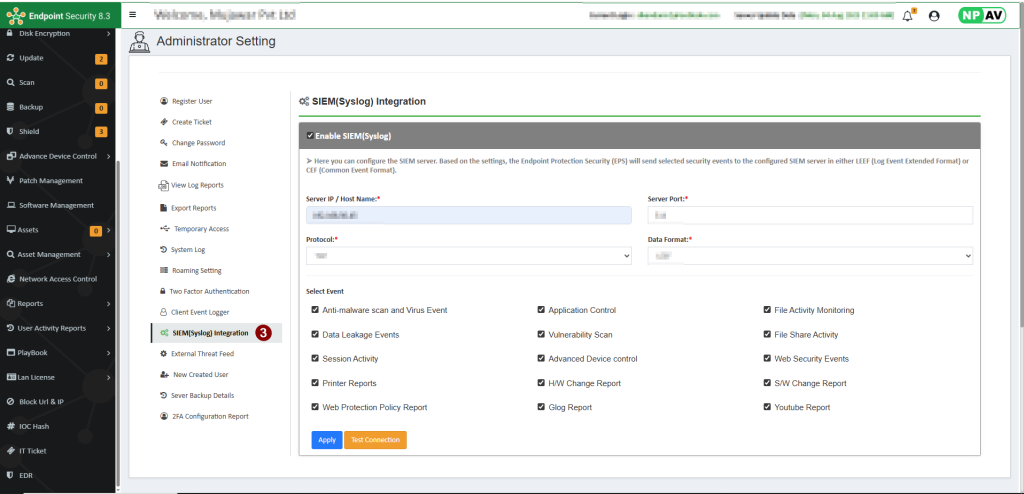Screen dimensions: 1024x494
Task: Toggle the Data Leakage Events checkbox
Action: 315,335
